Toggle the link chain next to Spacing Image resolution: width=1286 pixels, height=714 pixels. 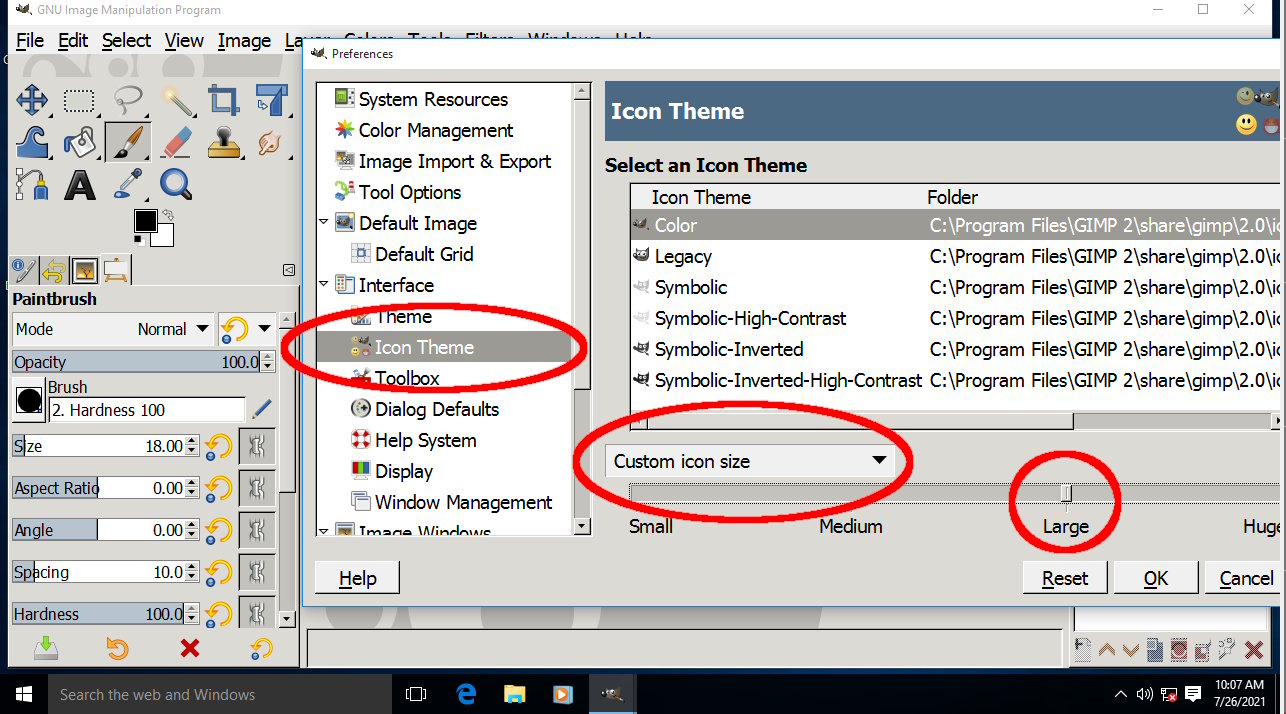click(257, 572)
